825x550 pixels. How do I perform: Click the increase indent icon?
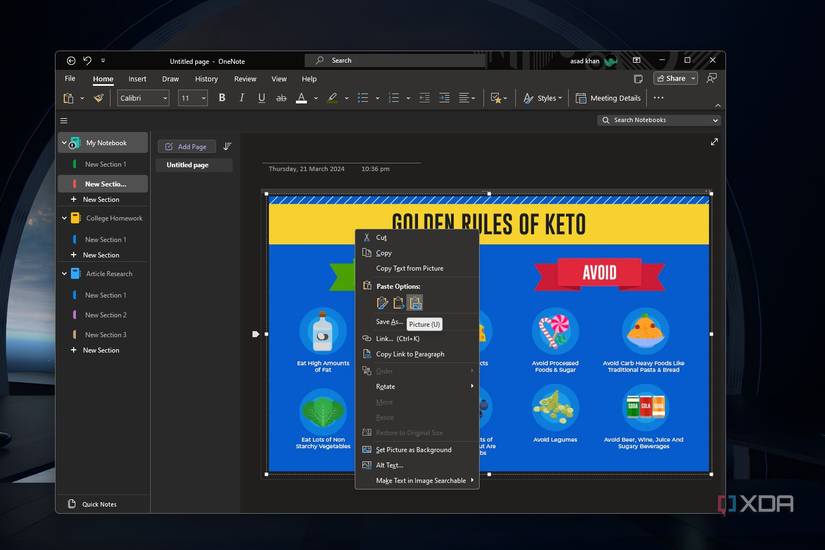(x=445, y=98)
